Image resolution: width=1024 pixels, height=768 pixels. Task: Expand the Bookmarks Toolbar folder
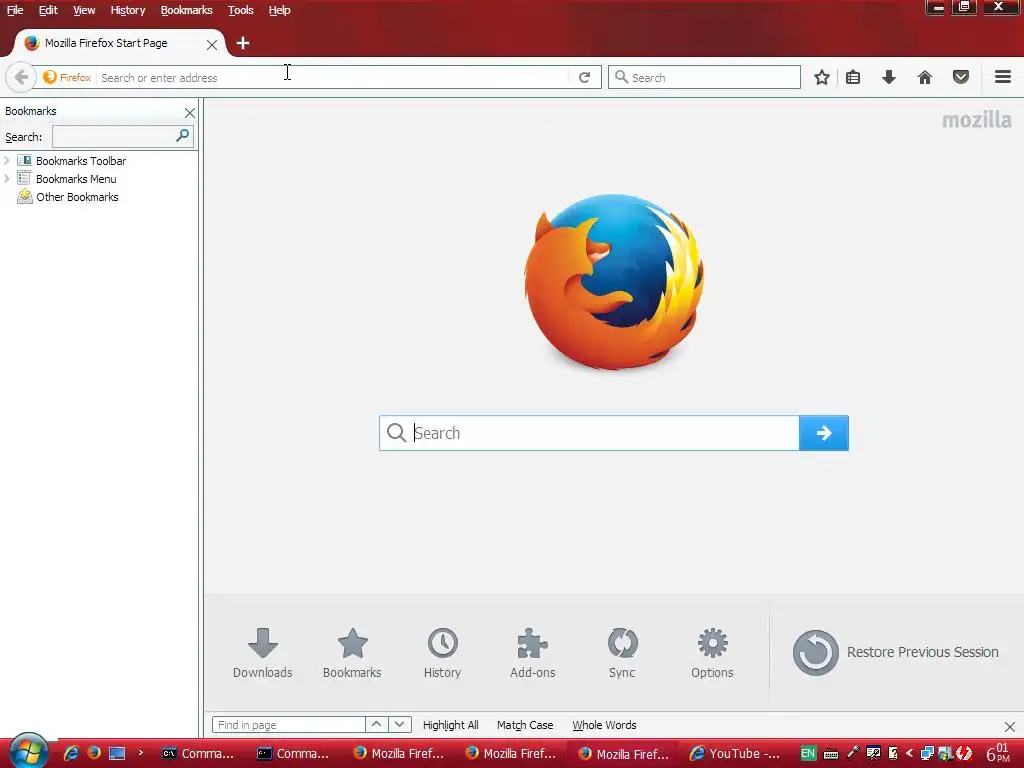point(7,160)
